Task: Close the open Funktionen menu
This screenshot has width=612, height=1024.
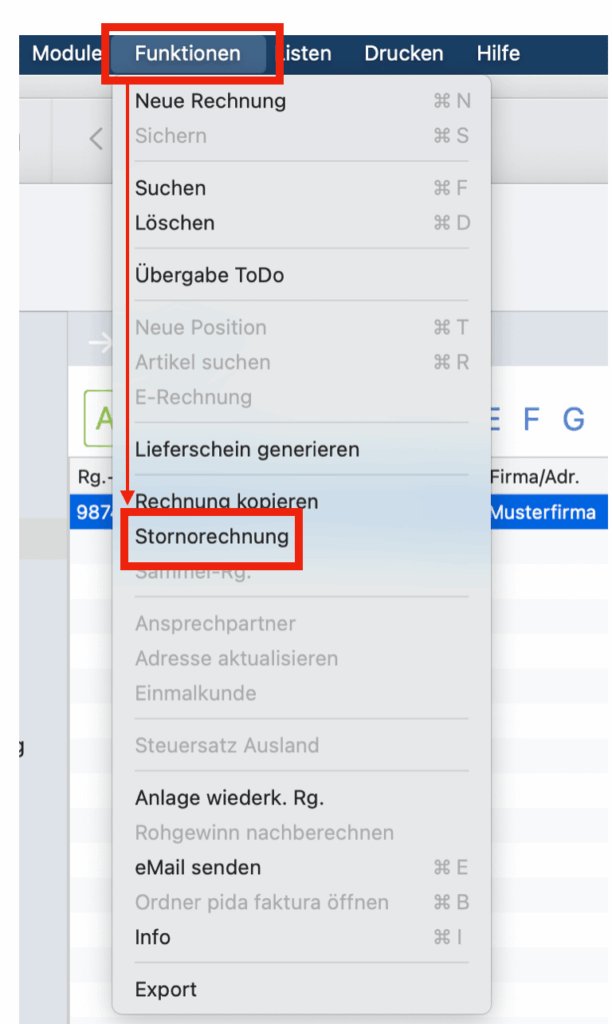Action: click(x=188, y=53)
